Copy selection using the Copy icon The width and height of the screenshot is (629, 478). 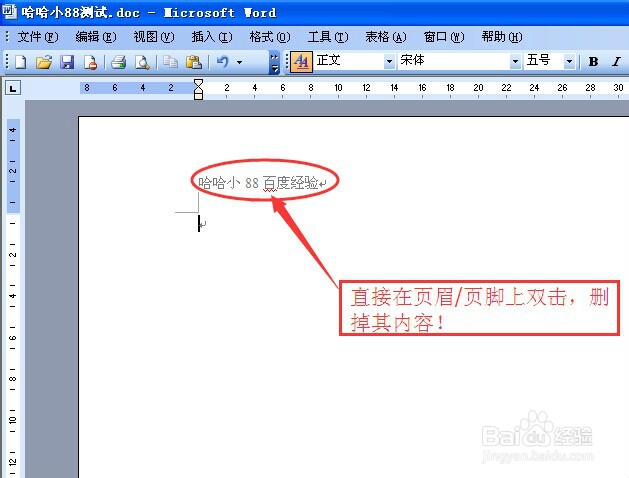click(171, 62)
